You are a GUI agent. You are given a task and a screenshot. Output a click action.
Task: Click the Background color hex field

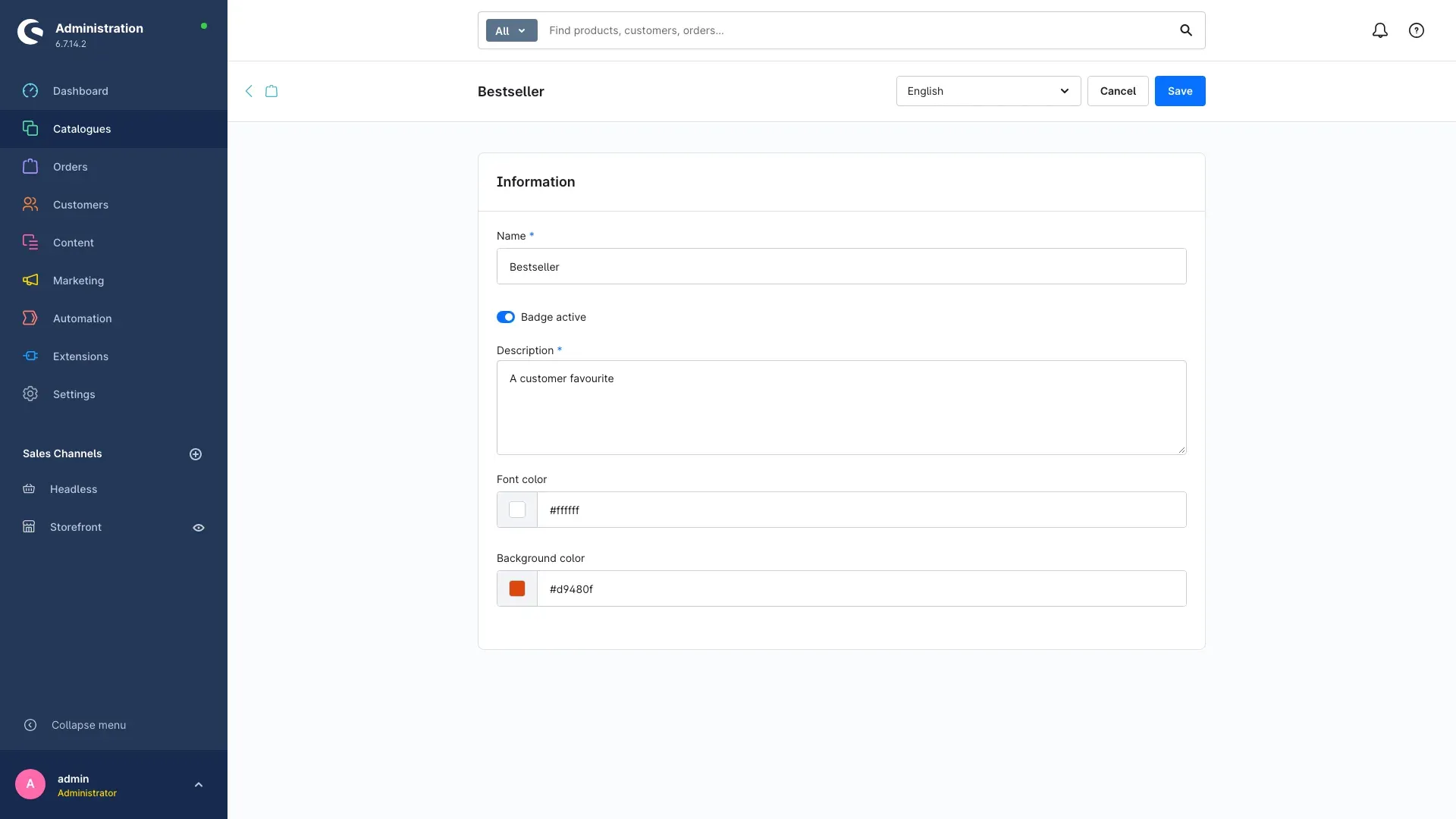(861, 588)
